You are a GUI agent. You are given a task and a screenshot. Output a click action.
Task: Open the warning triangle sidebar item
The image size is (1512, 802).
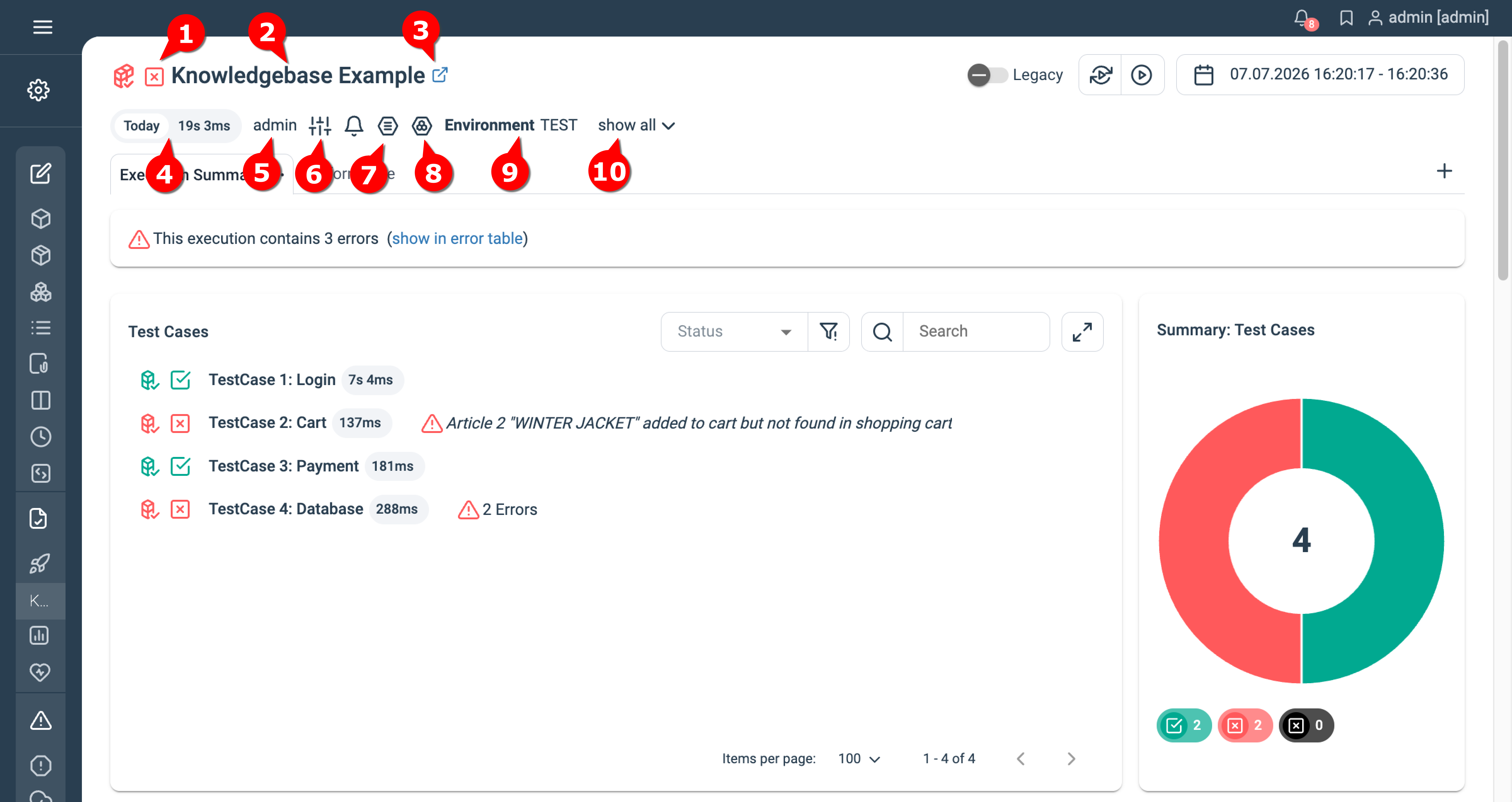pos(41,720)
